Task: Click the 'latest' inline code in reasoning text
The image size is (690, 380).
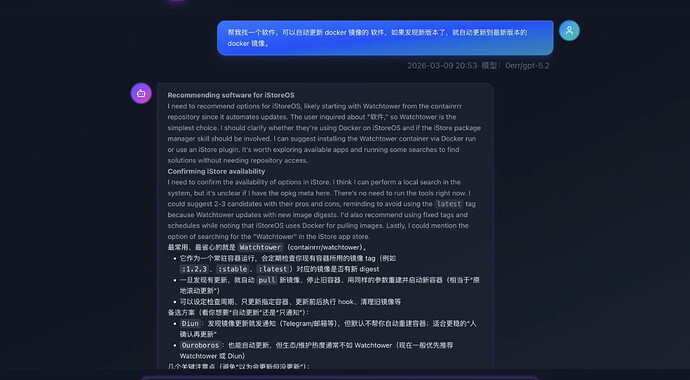Action: coord(449,204)
